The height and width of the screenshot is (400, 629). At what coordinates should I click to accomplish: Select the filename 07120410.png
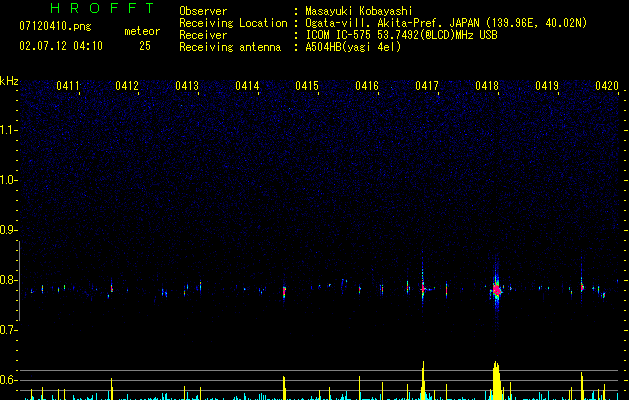coord(55,26)
